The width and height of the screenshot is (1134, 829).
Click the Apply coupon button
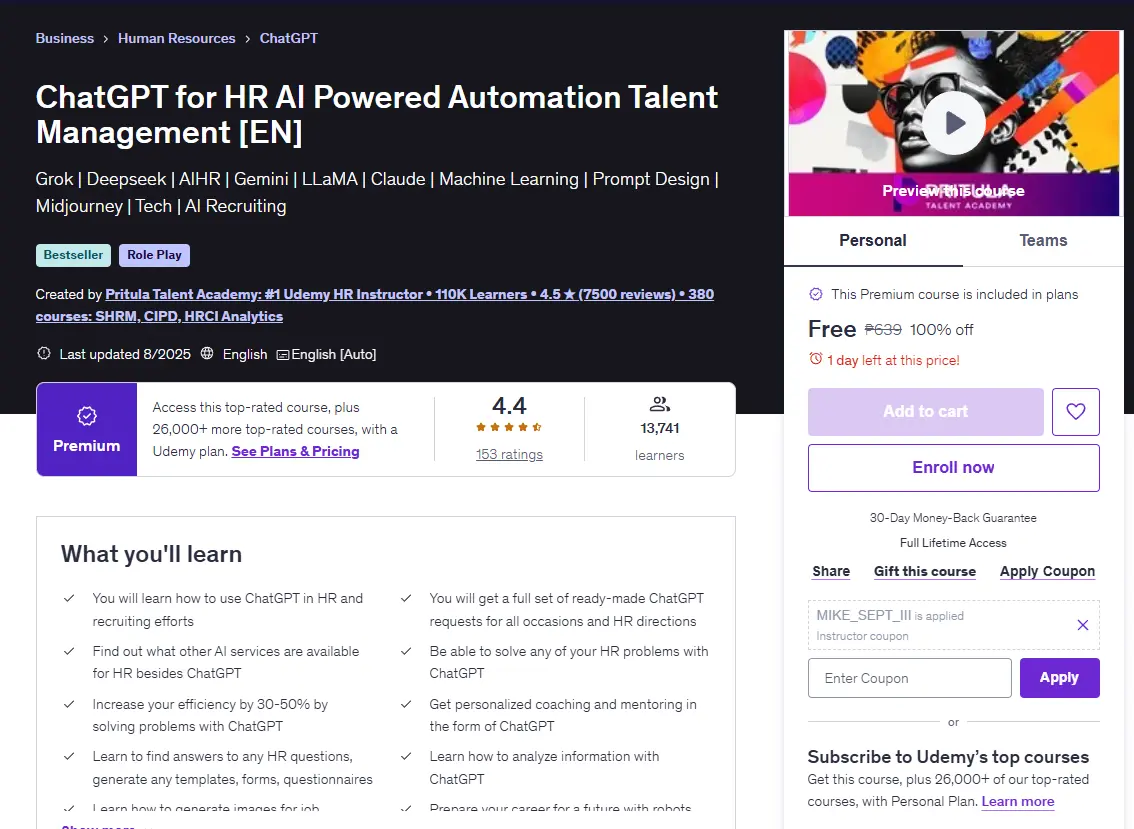(1060, 678)
